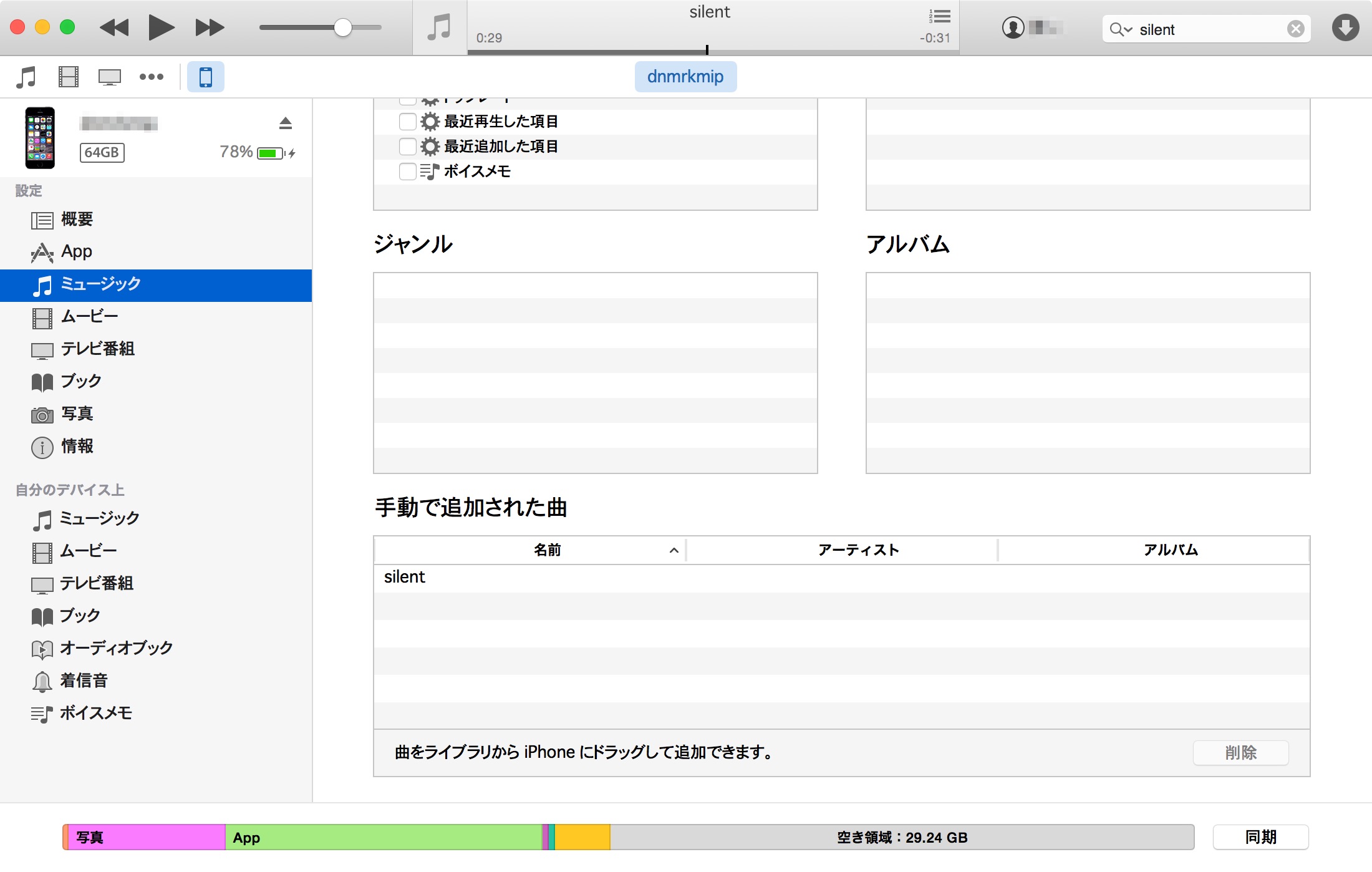The image size is (1372, 872).
Task: Click the play button
Action: tap(162, 27)
